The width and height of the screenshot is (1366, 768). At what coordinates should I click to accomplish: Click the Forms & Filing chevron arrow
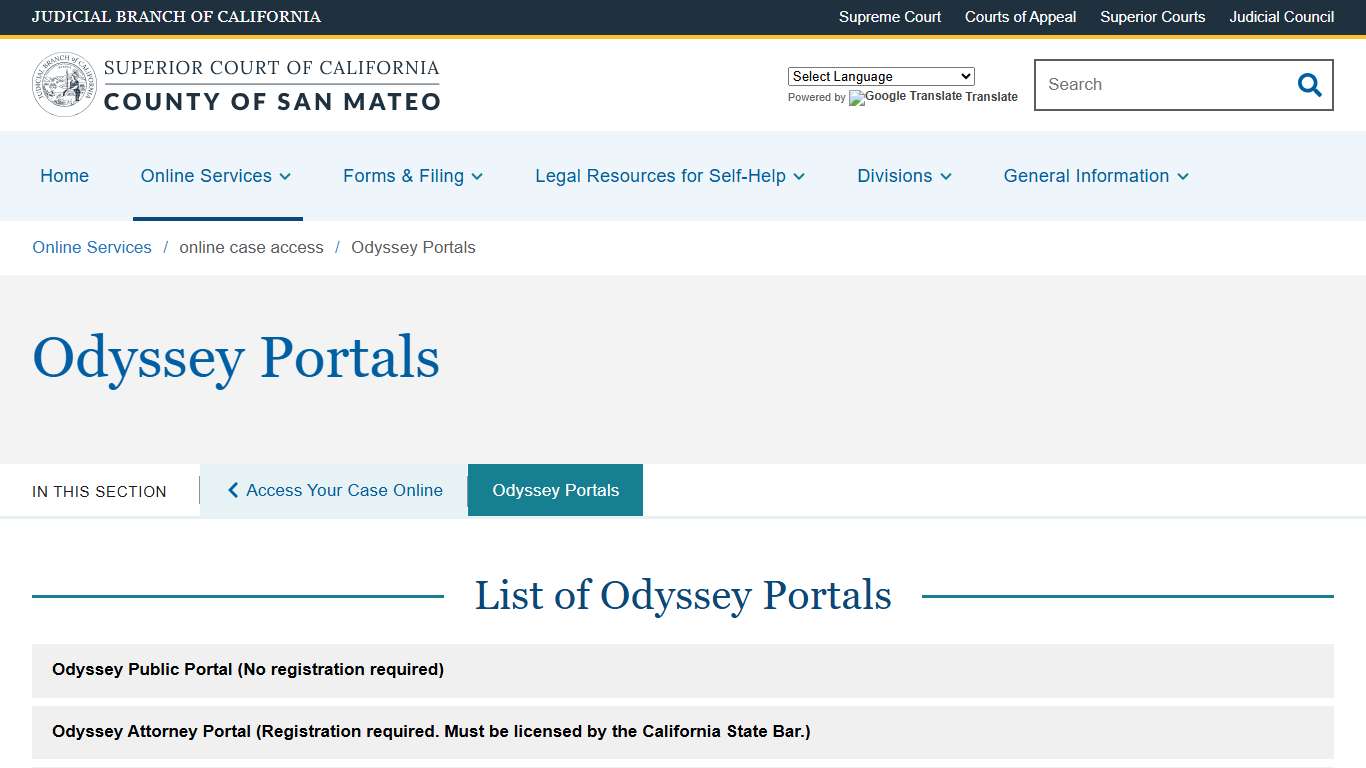(476, 176)
